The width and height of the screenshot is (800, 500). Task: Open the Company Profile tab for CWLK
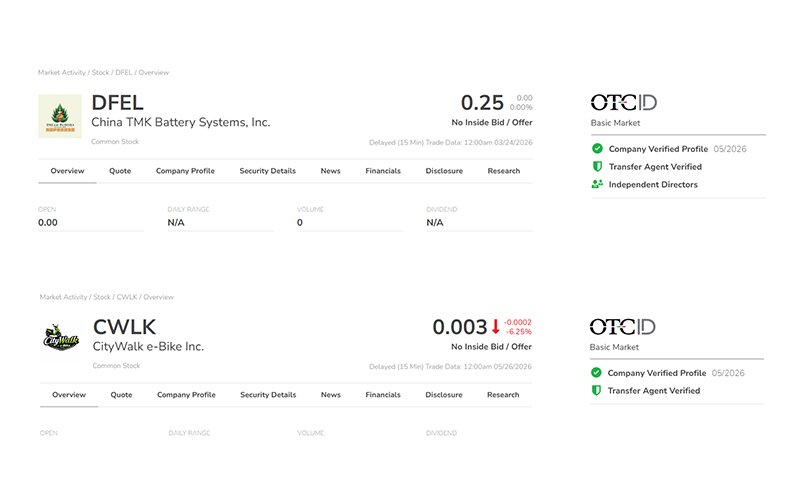coord(186,395)
